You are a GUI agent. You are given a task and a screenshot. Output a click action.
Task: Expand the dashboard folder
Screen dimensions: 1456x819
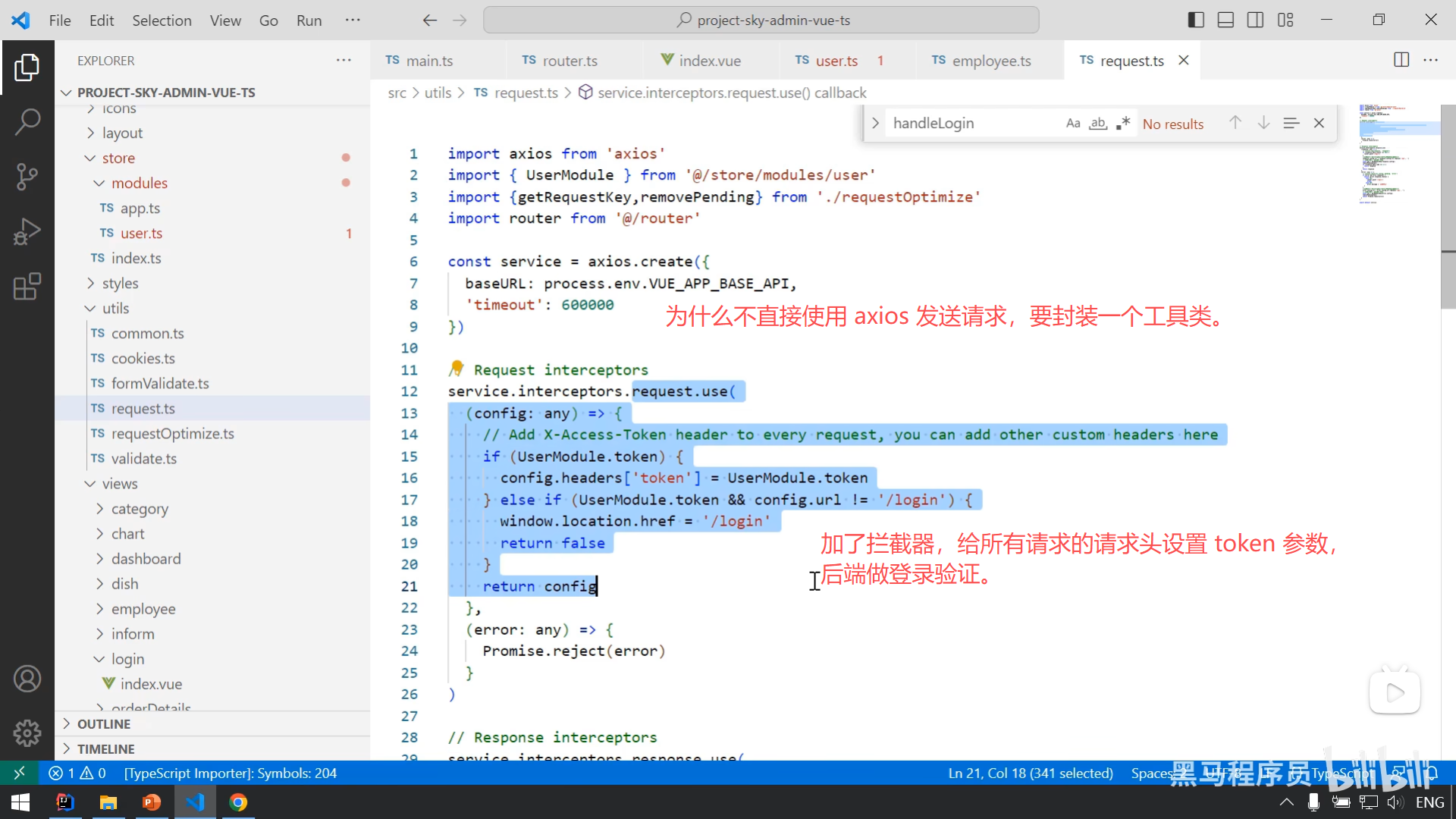[146, 559]
